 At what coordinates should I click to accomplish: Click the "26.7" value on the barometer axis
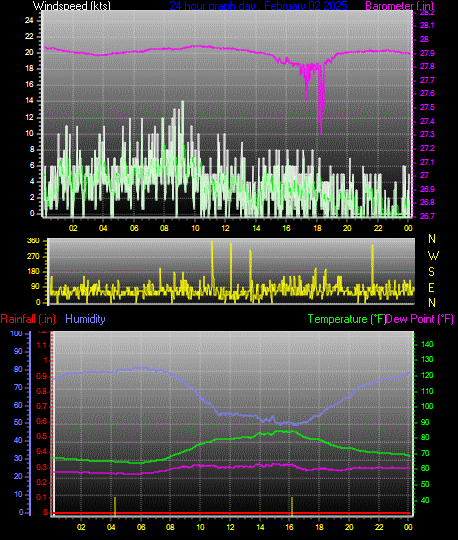tap(427, 216)
